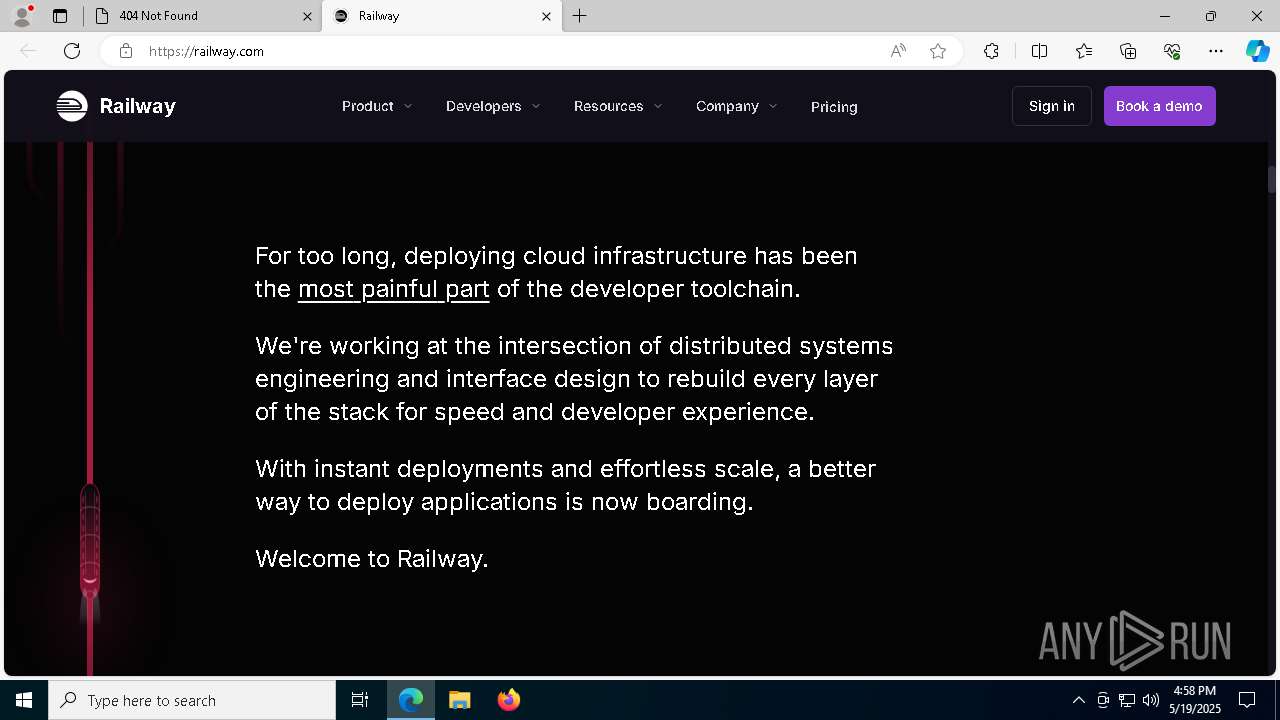1280x720 pixels.
Task: Open the Favorites list icon
Action: point(1084,51)
